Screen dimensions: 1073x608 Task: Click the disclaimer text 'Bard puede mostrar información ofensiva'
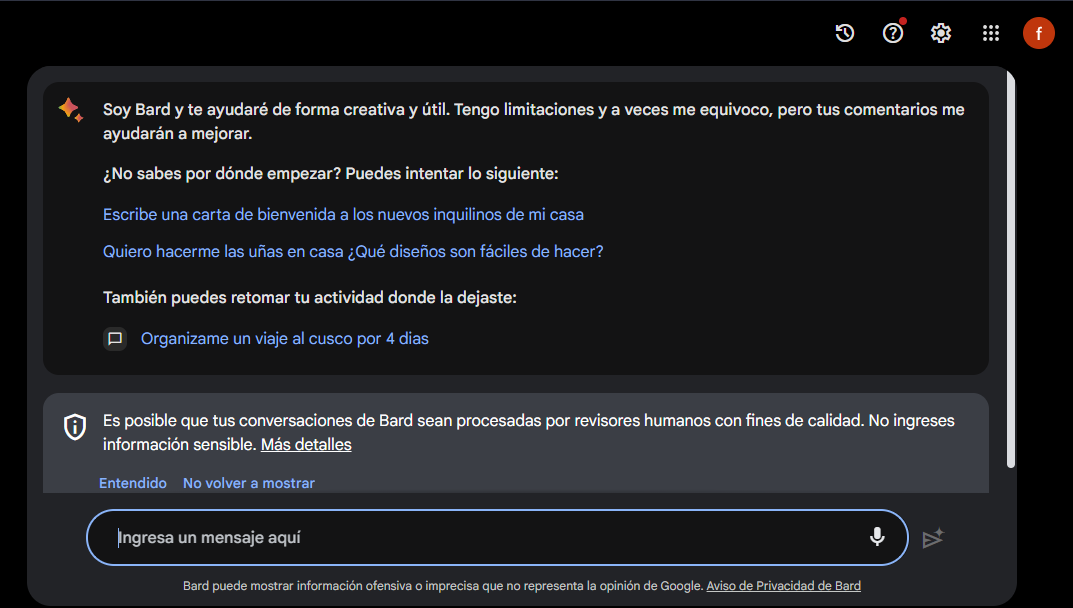click(x=293, y=585)
